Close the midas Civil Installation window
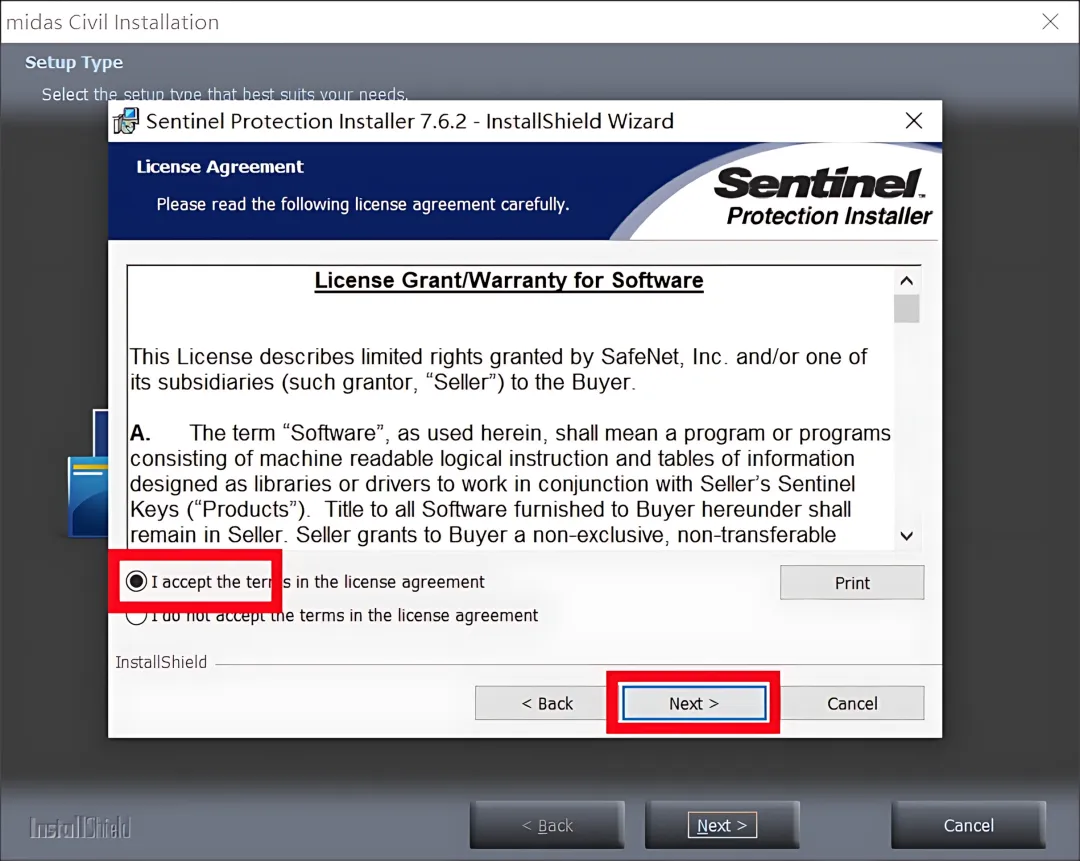The image size is (1080, 861). [1050, 21]
